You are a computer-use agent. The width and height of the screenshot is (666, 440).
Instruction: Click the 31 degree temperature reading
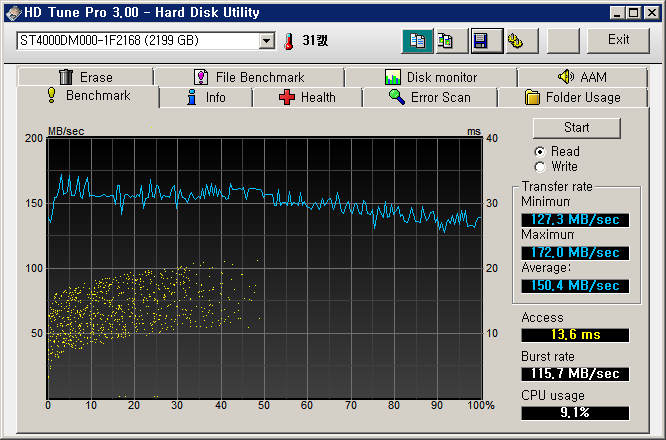click(x=315, y=41)
